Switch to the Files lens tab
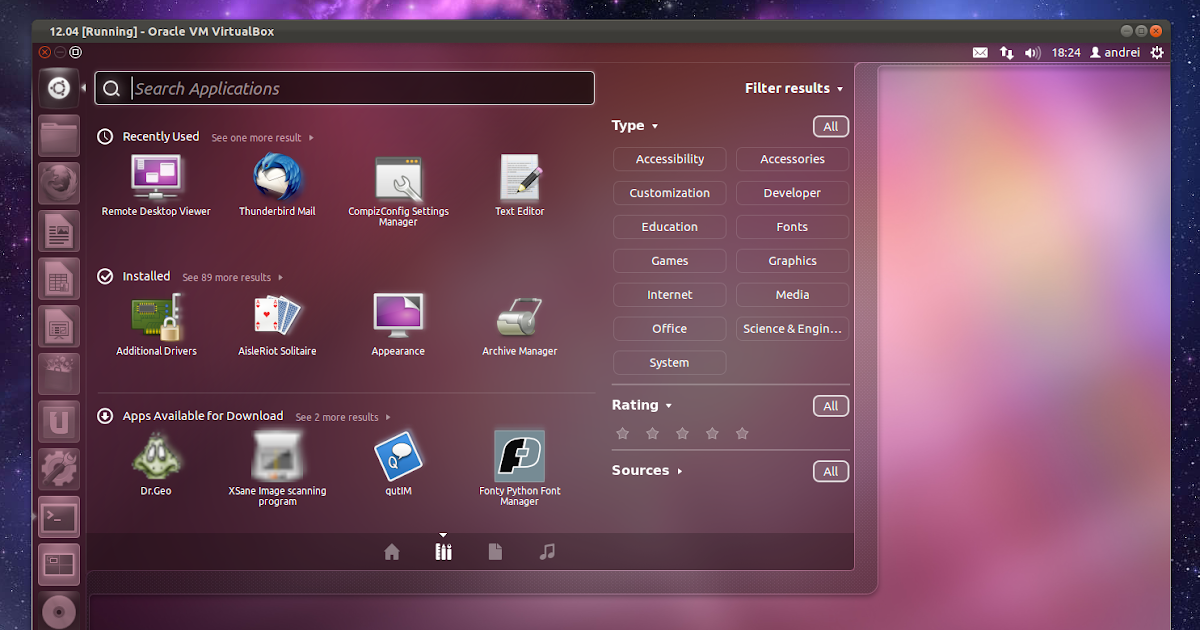The height and width of the screenshot is (630, 1200). pos(495,550)
